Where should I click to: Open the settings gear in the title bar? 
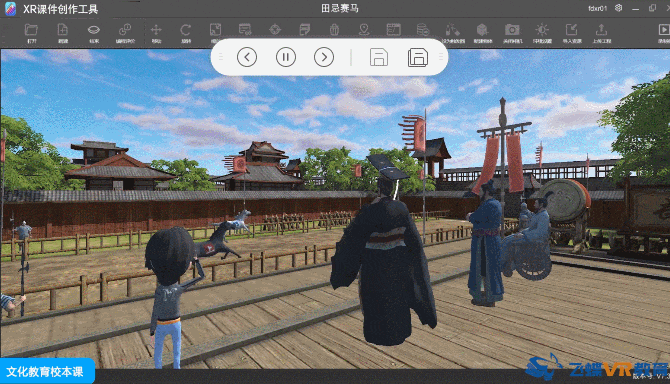618,8
